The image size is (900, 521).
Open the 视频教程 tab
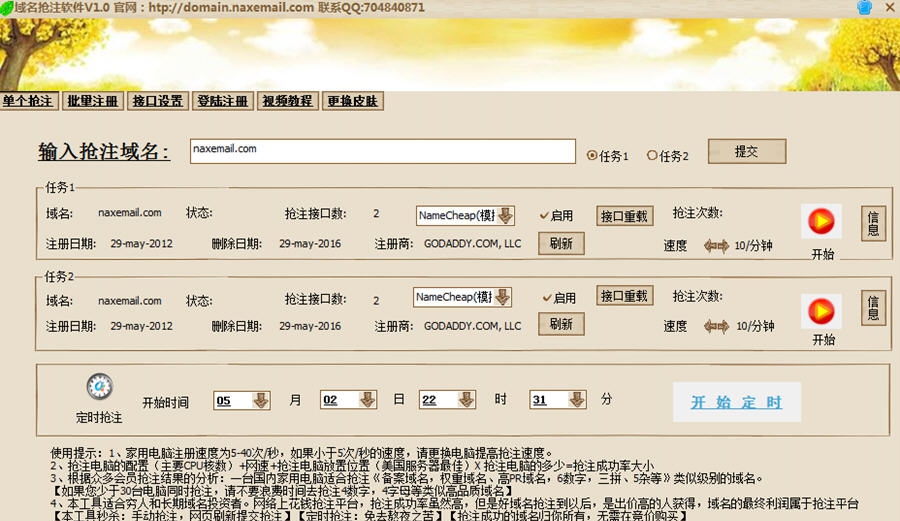pos(288,101)
